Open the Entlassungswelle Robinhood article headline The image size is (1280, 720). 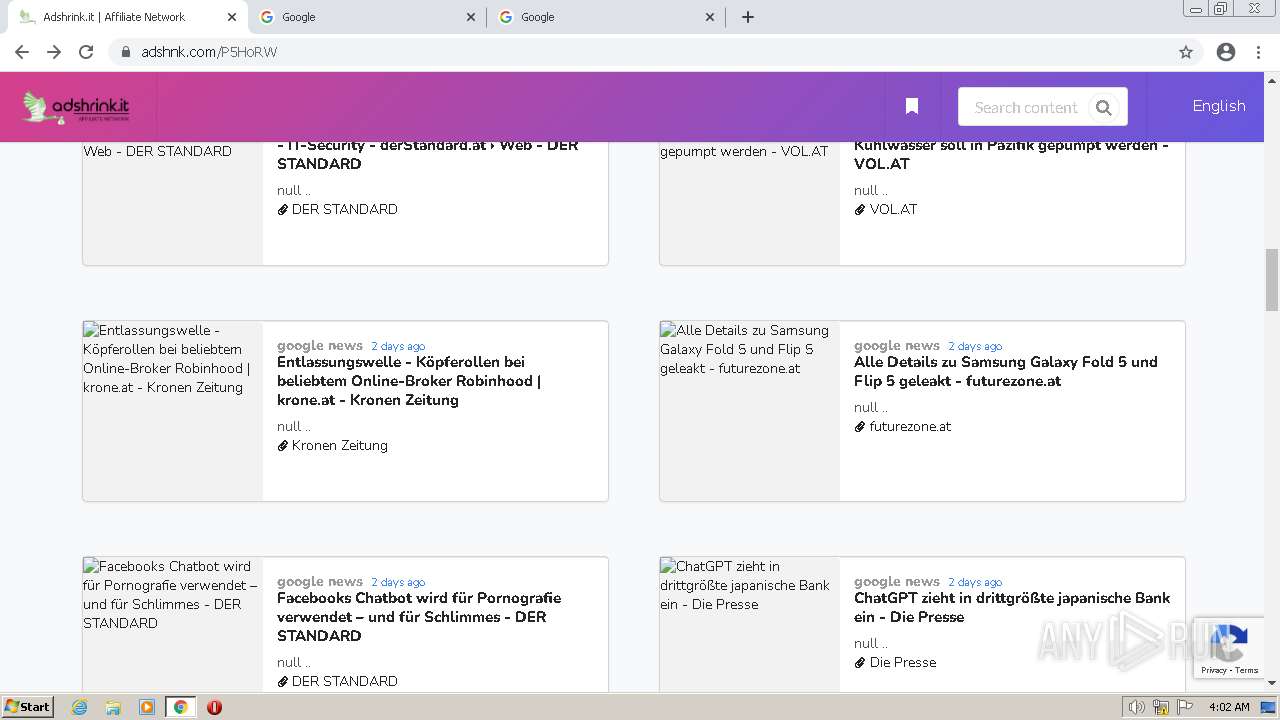point(409,381)
